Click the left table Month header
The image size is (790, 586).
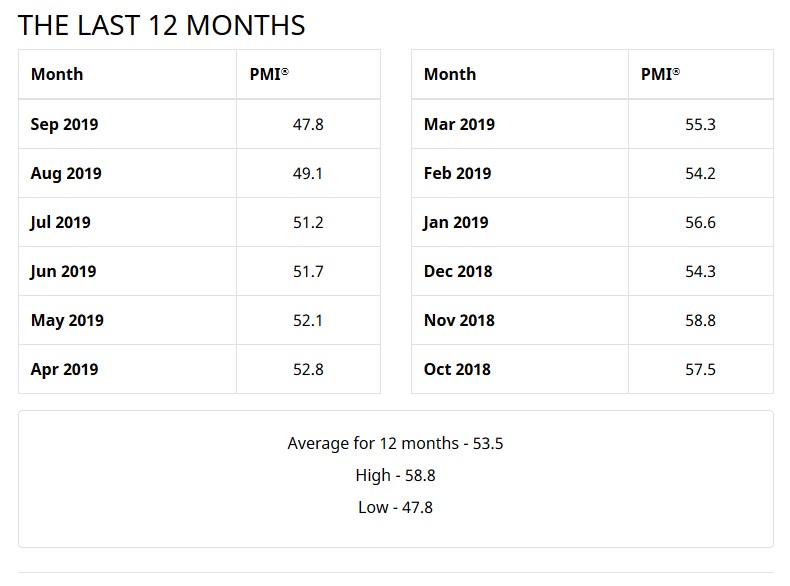[x=57, y=74]
